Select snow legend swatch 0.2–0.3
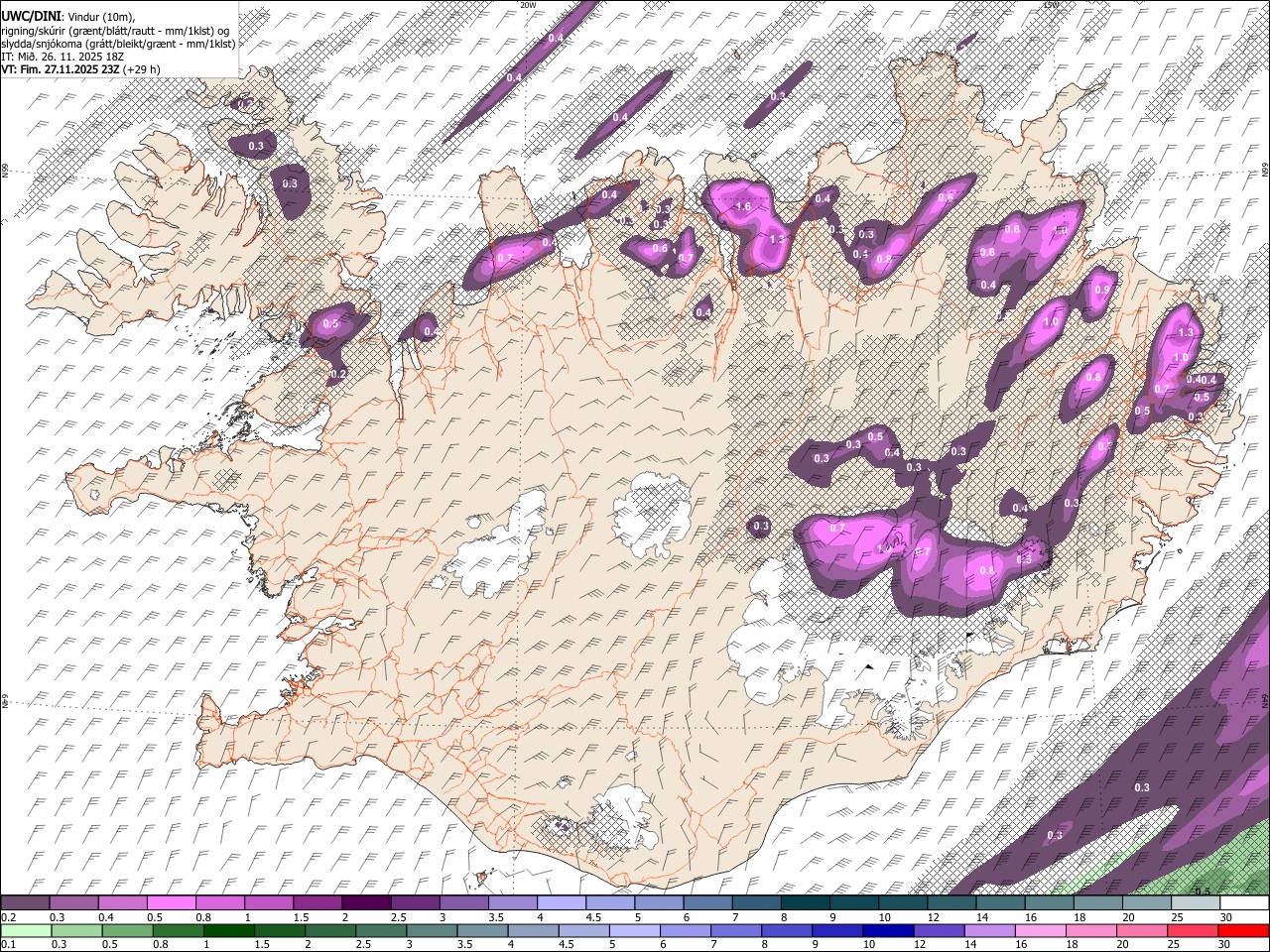The image size is (1270, 952). coord(25,902)
